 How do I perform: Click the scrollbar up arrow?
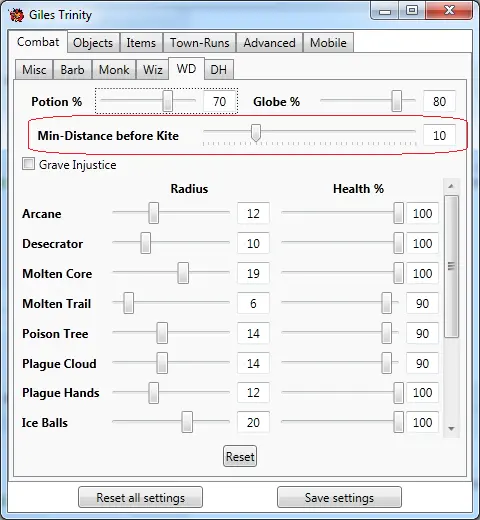tap(451, 186)
